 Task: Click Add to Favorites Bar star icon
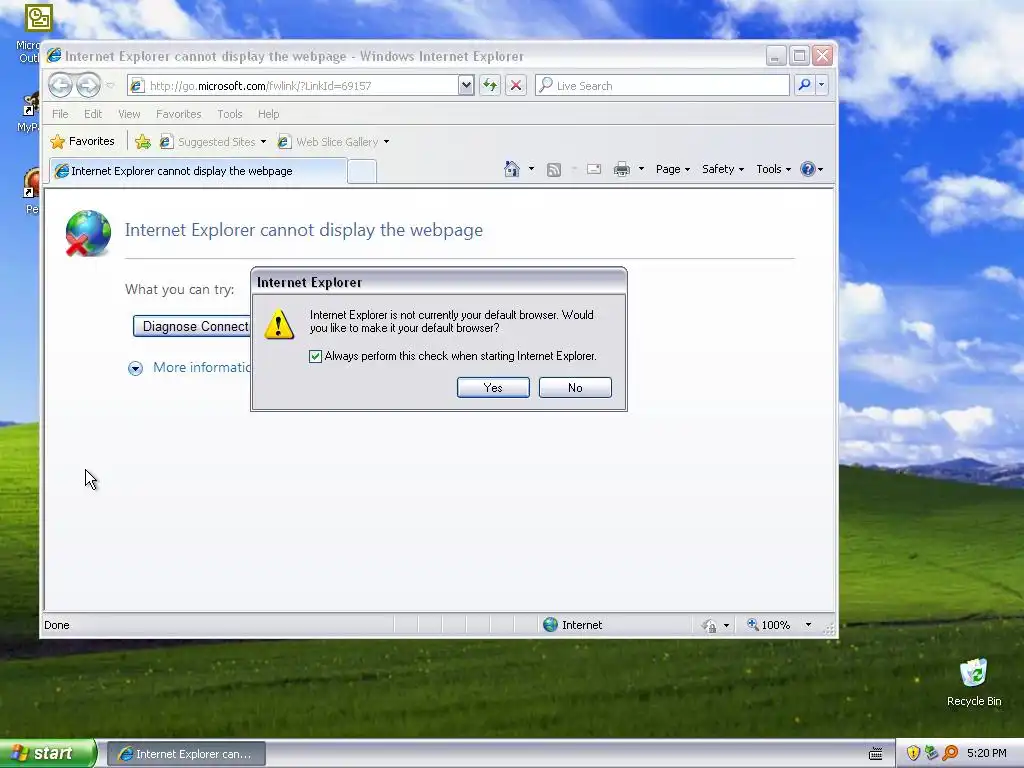[143, 141]
